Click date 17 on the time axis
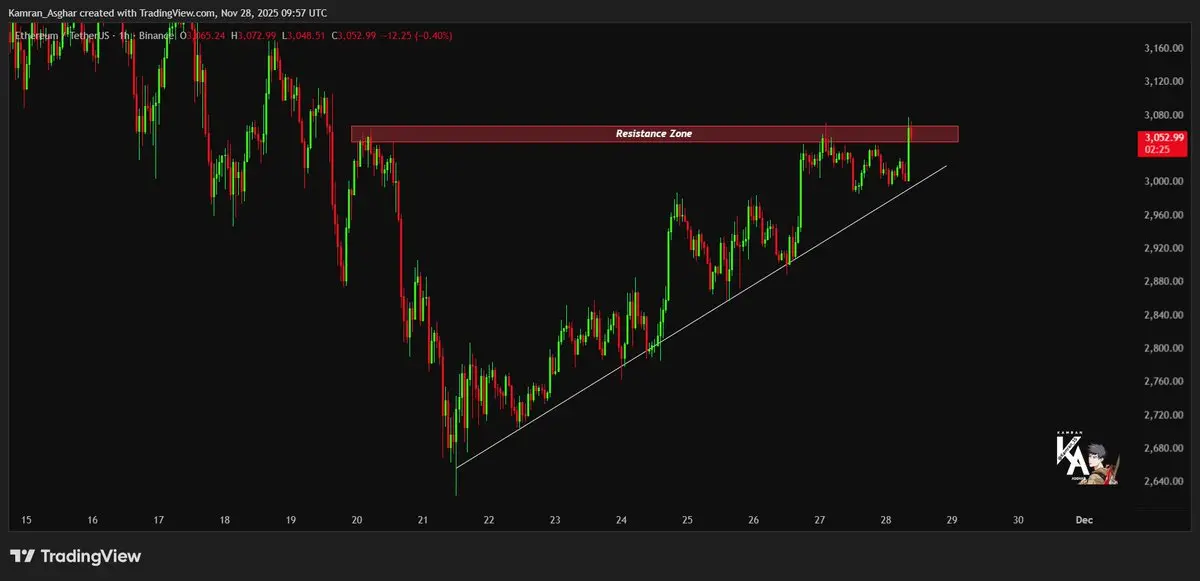The image size is (1200, 581). pos(158,520)
